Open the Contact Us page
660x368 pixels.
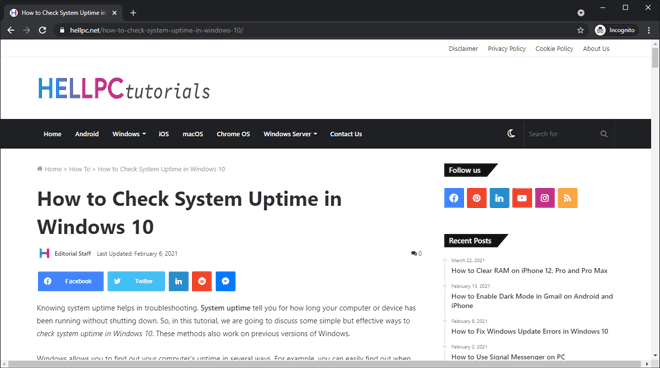(346, 134)
